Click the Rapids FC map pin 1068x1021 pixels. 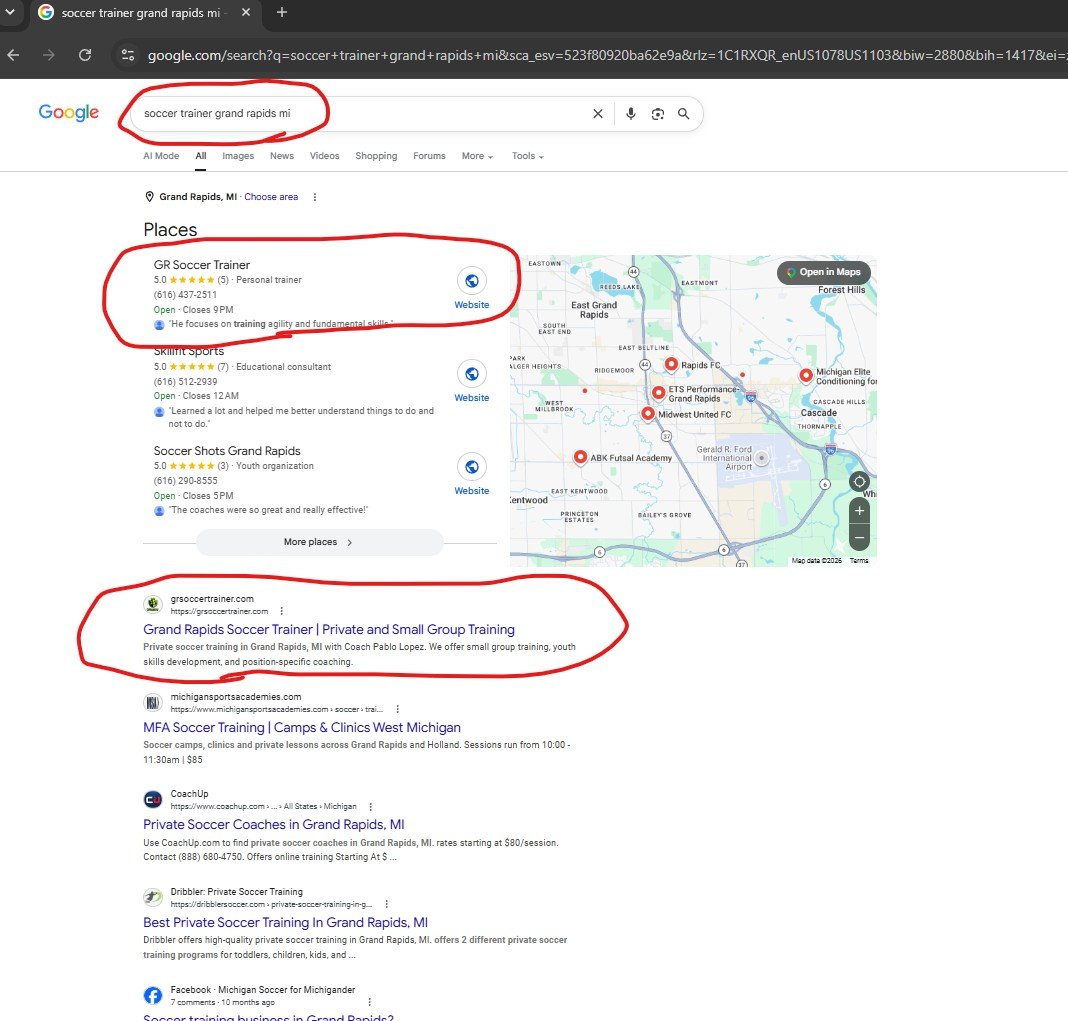671,364
